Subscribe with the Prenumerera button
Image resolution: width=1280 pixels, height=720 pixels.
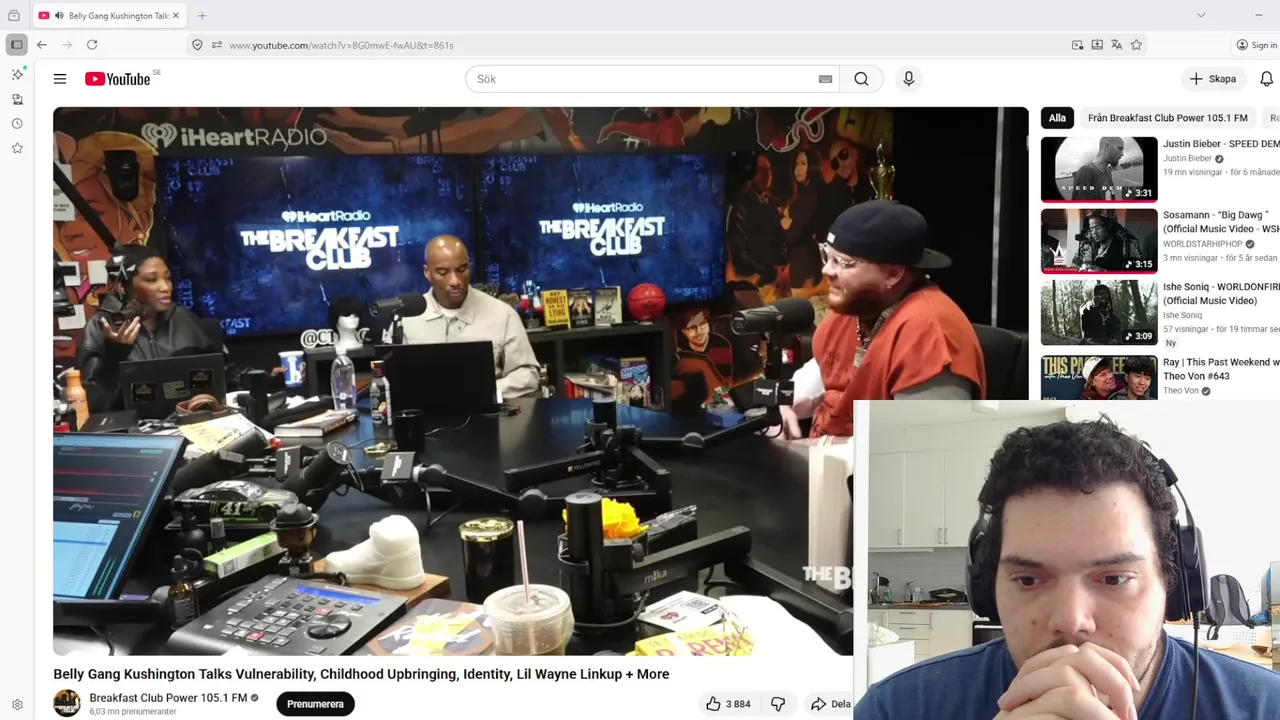tap(315, 704)
